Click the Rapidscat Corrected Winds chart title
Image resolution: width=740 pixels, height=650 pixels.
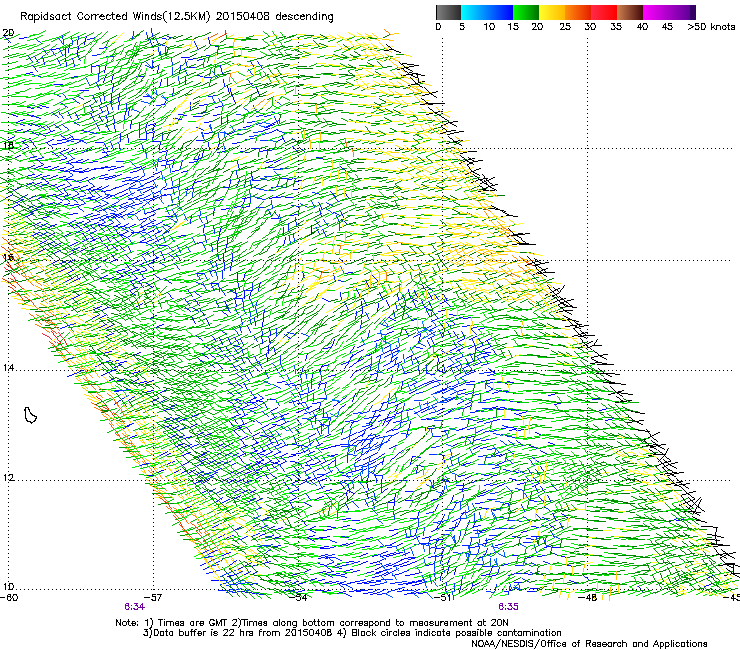tap(177, 17)
